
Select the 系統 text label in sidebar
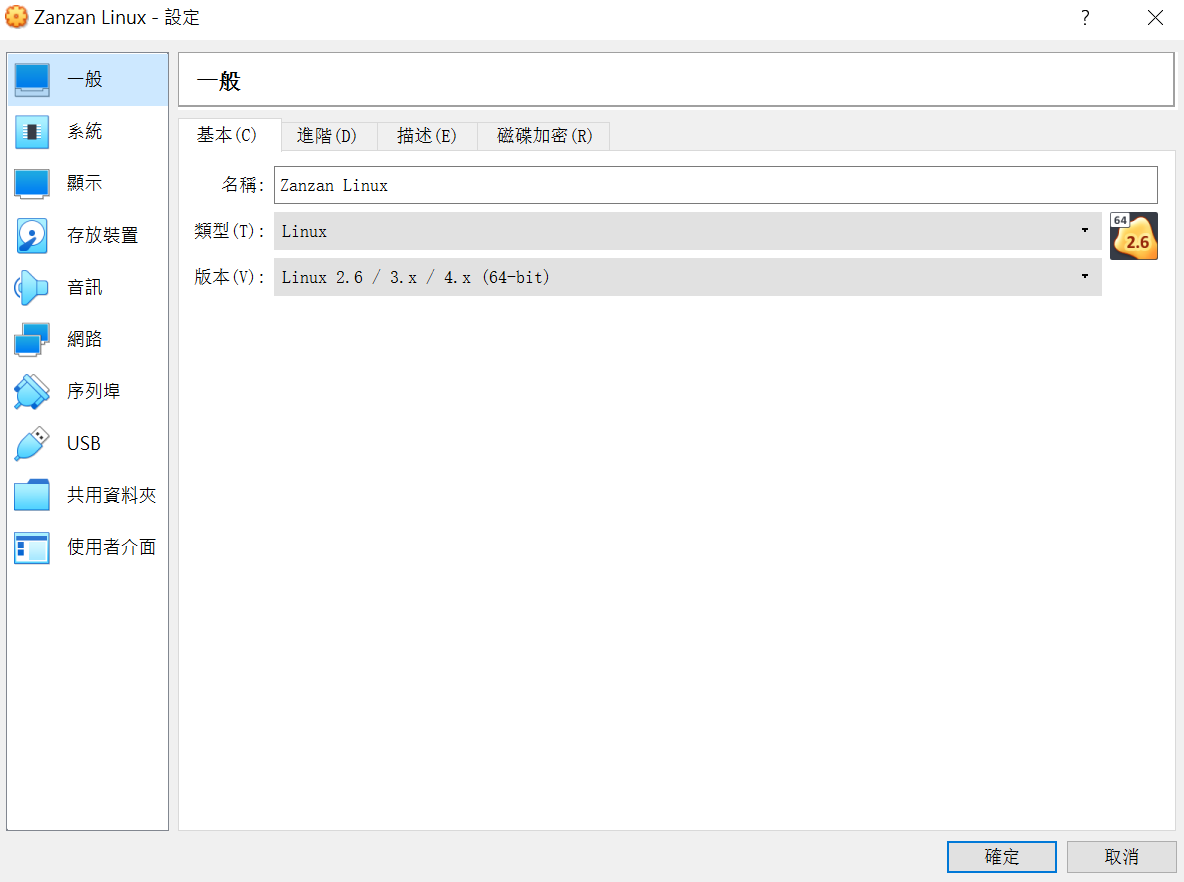pos(85,131)
